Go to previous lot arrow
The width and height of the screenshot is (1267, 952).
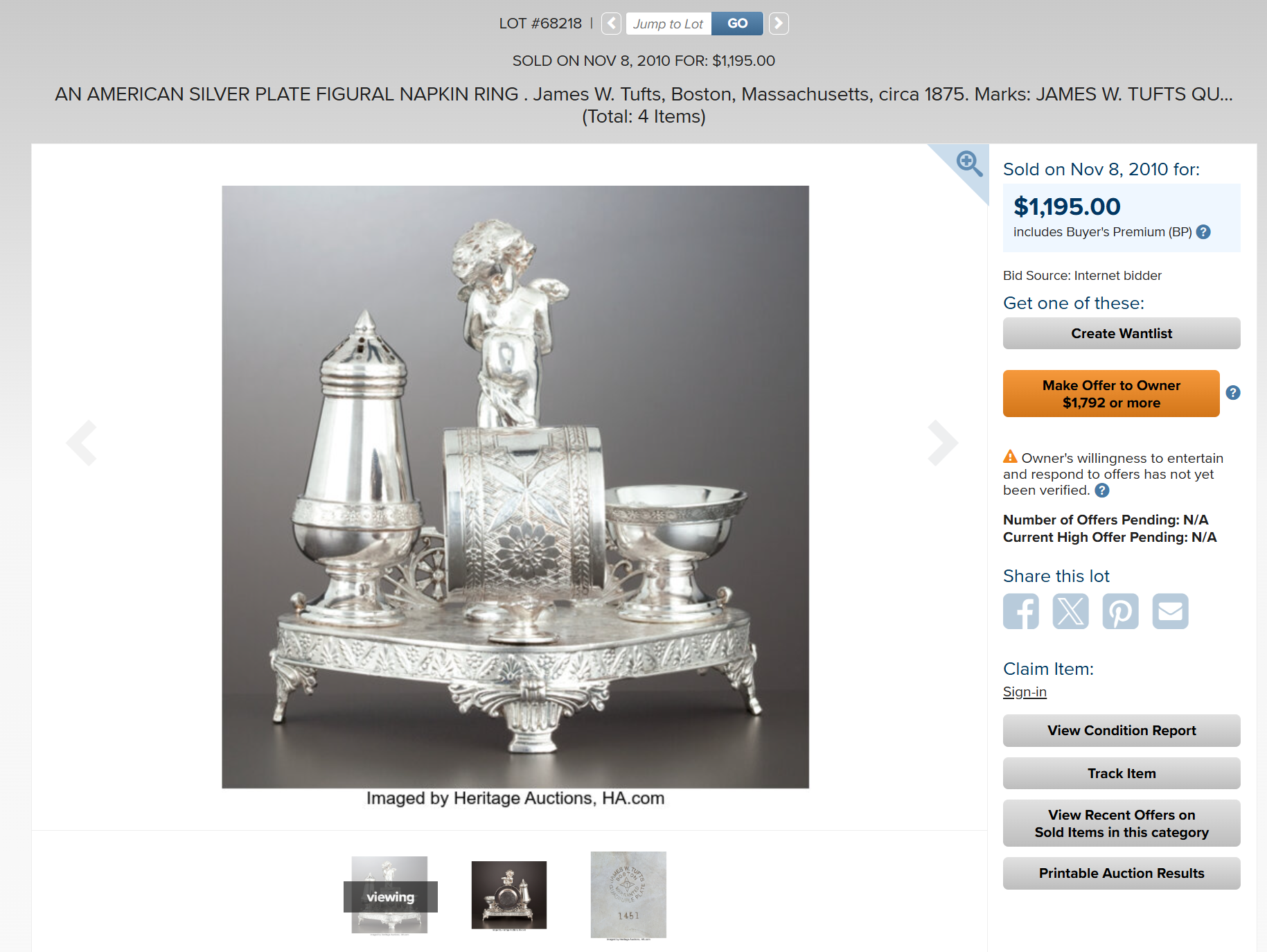pos(611,24)
